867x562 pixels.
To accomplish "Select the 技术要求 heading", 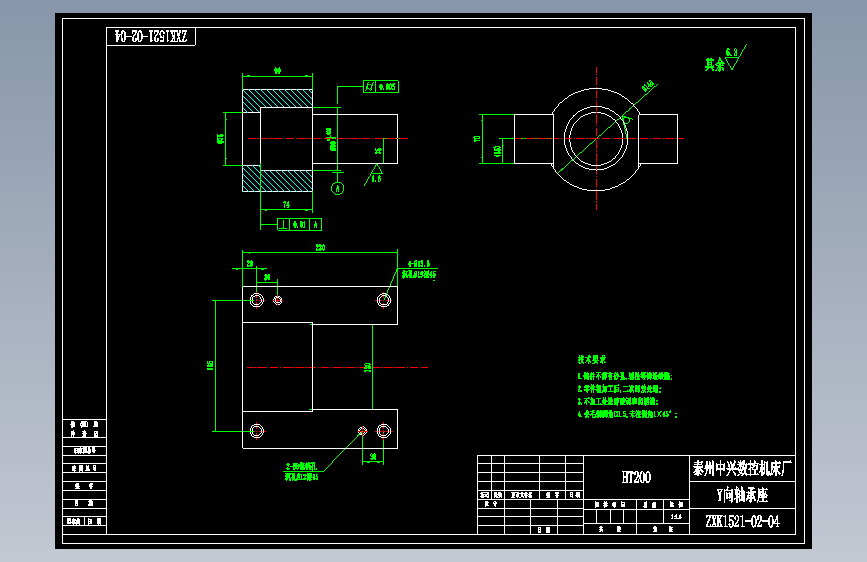I will (592, 360).
